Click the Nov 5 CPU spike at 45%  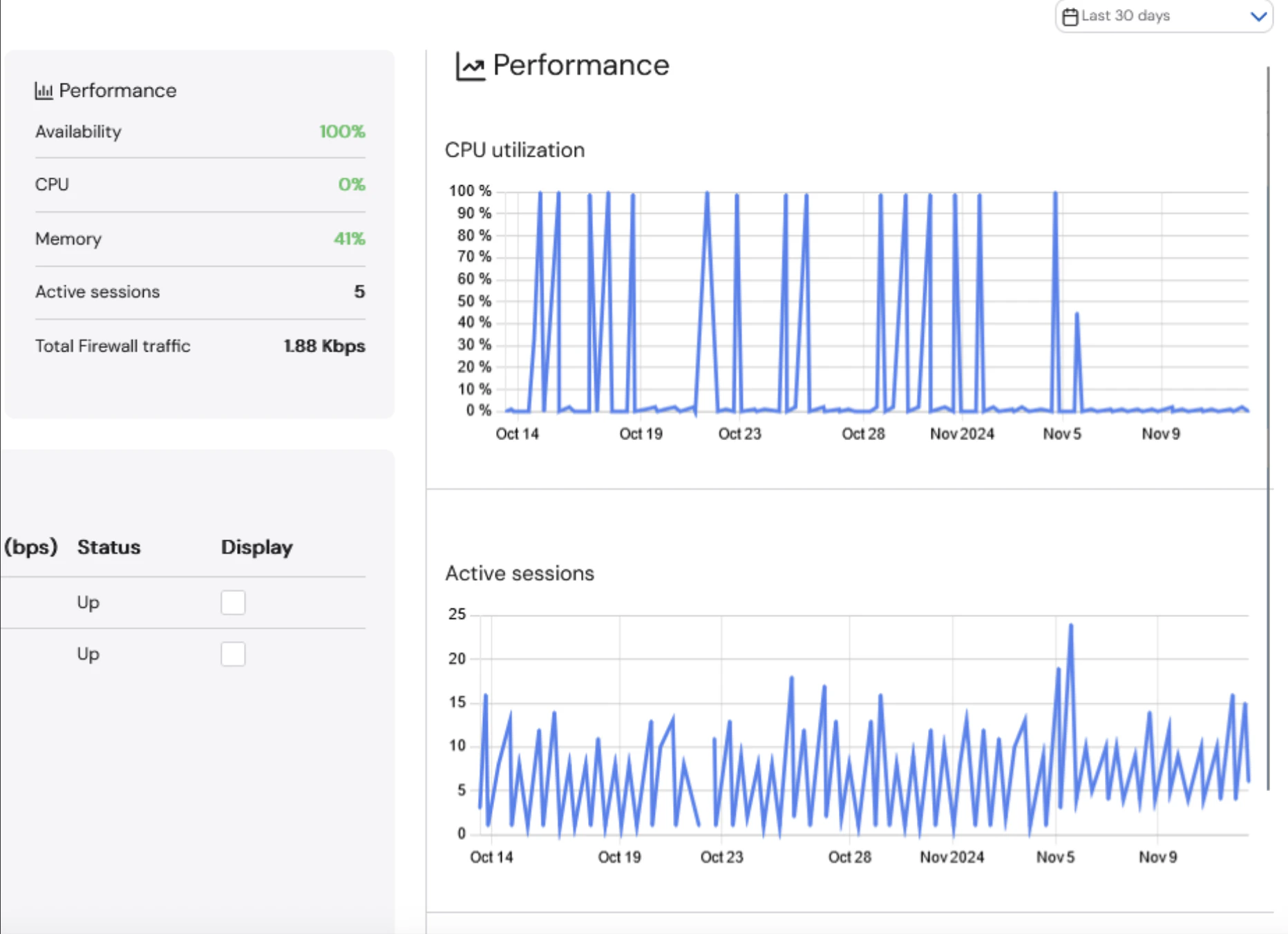1077,314
